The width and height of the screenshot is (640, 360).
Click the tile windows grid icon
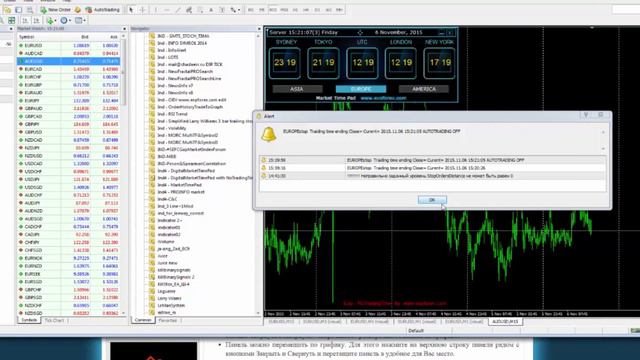pyautogui.click(x=11, y=20)
